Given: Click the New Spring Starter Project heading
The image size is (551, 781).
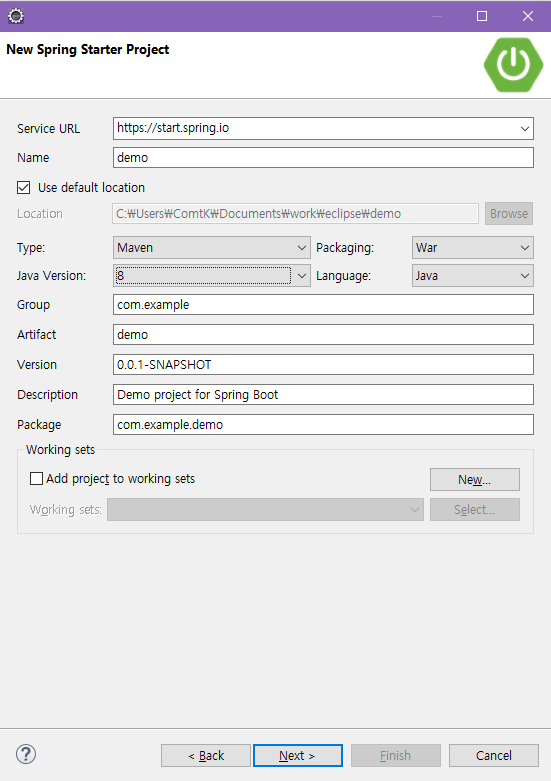Looking at the screenshot, I should [x=88, y=49].
